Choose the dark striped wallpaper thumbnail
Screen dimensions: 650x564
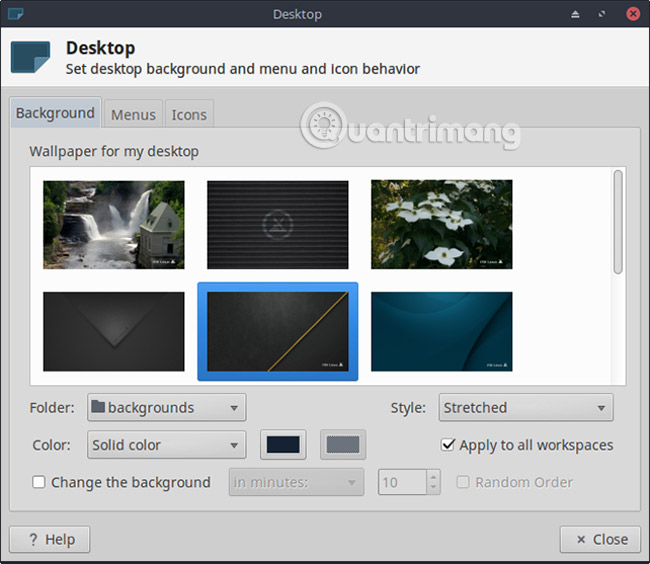pos(277,224)
